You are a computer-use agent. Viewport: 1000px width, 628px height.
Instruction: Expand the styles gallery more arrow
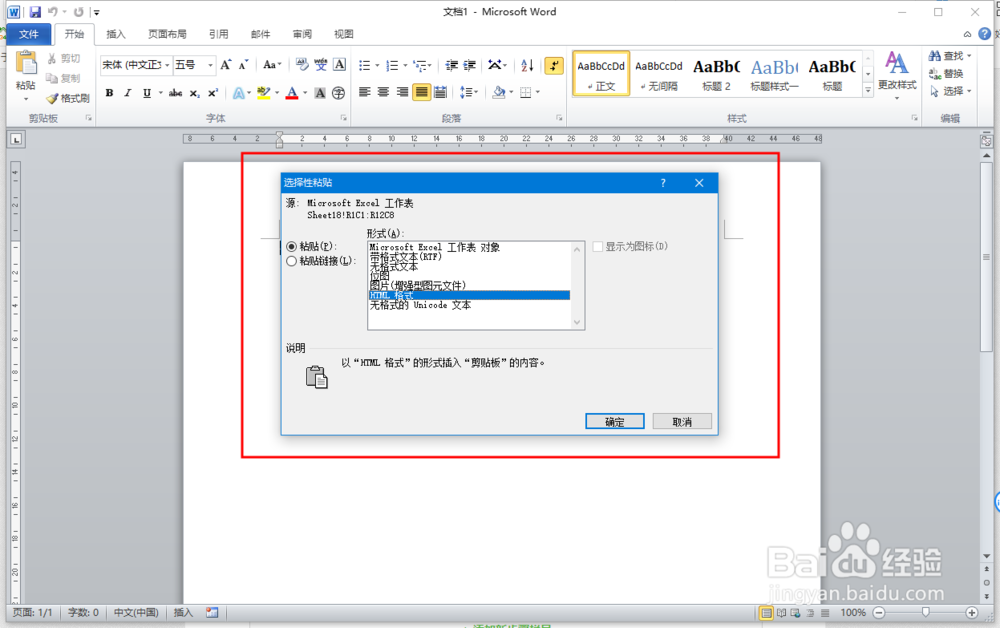[x=867, y=91]
